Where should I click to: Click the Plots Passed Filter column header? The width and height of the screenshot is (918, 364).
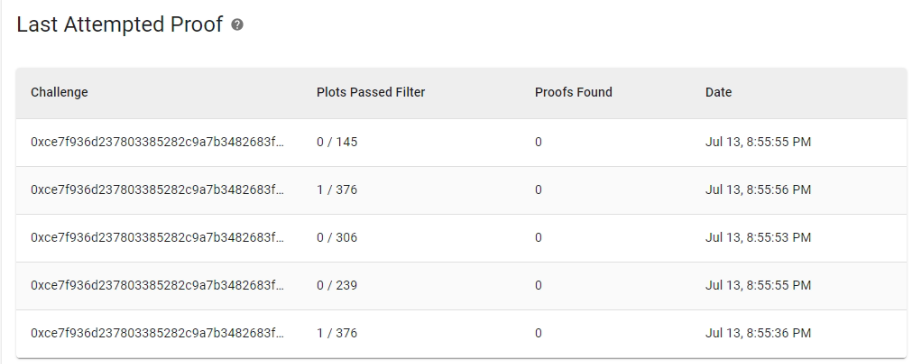(371, 92)
